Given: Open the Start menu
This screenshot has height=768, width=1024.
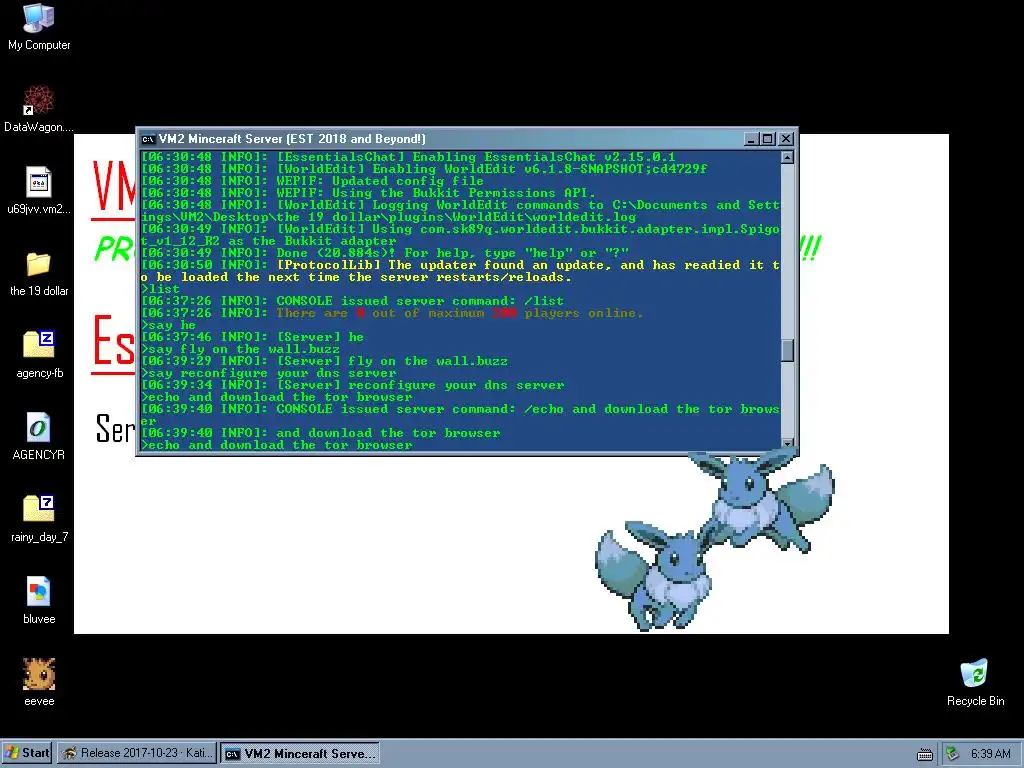Looking at the screenshot, I should coord(27,753).
